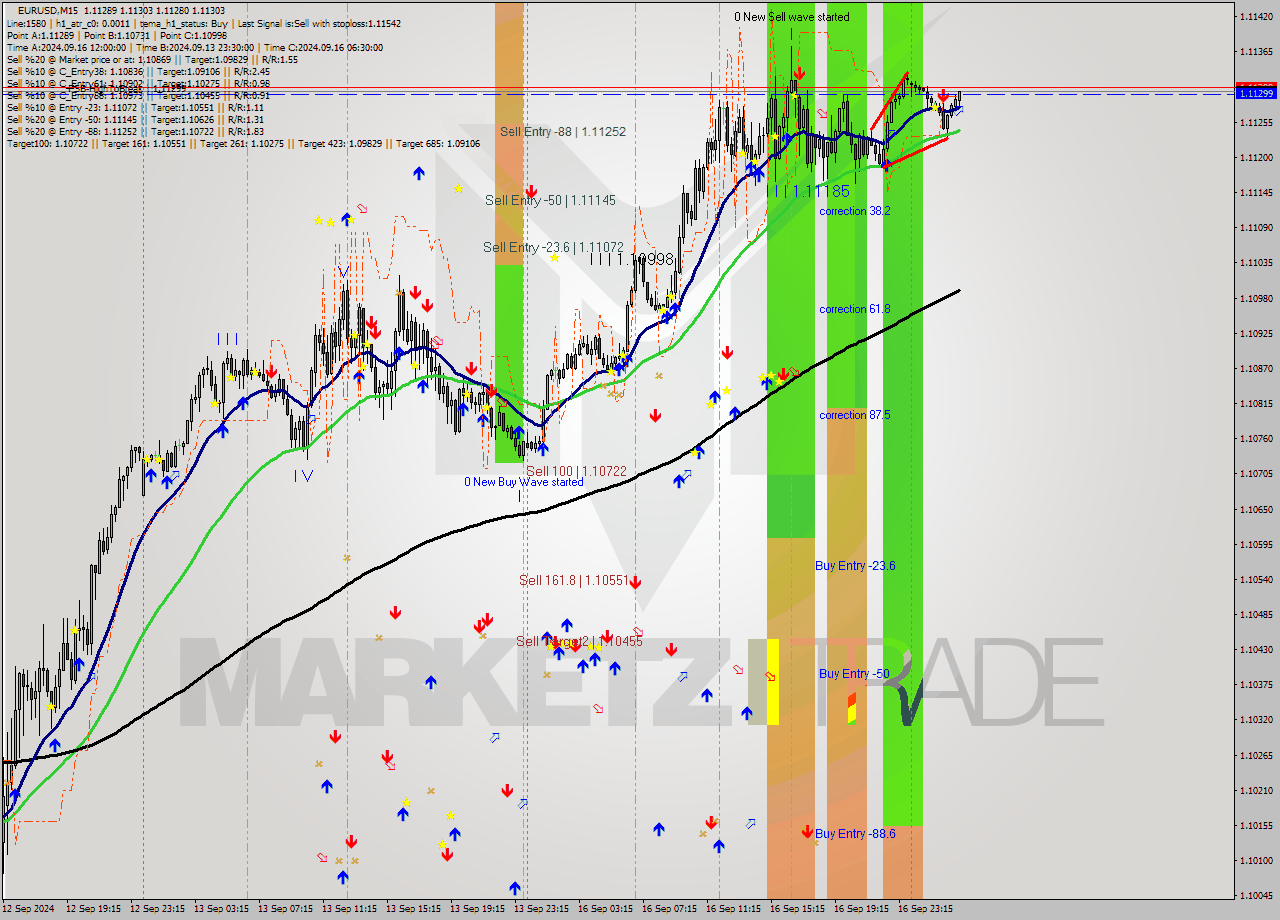Click the 'Buy Entry -50' label

click(x=854, y=674)
